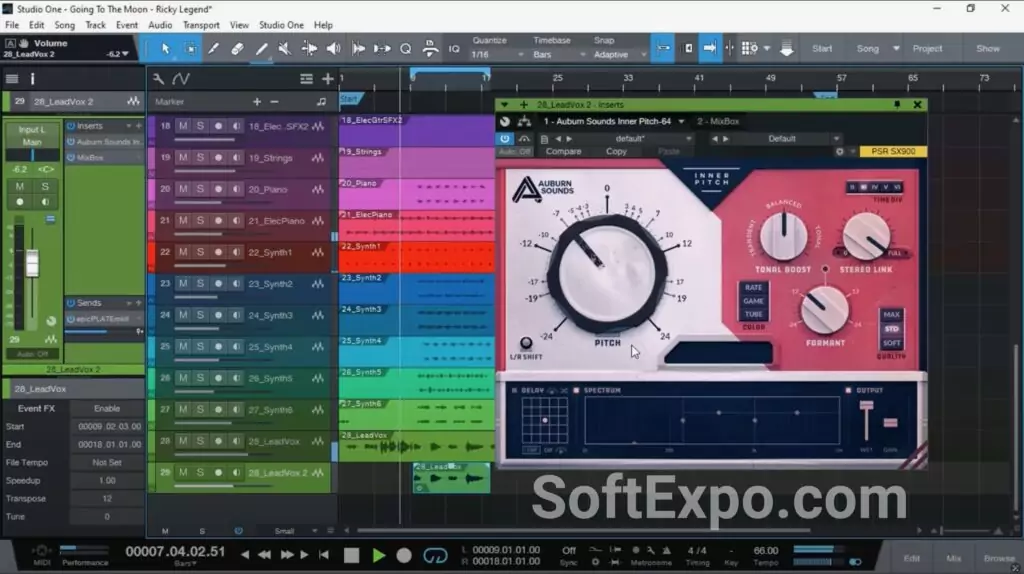Open the Quantize 1/16 dropdown

pos(497,55)
